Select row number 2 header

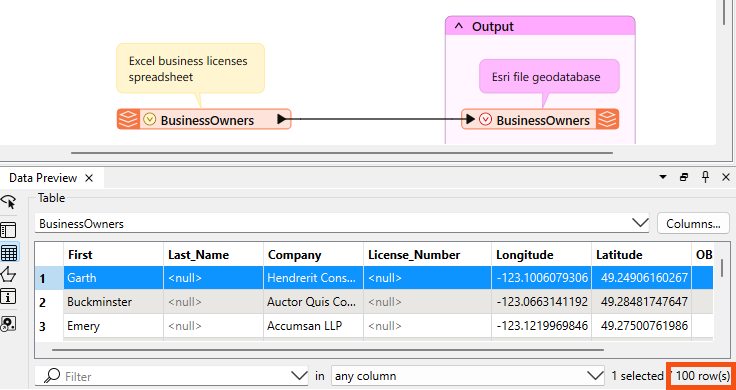pyautogui.click(x=49, y=302)
